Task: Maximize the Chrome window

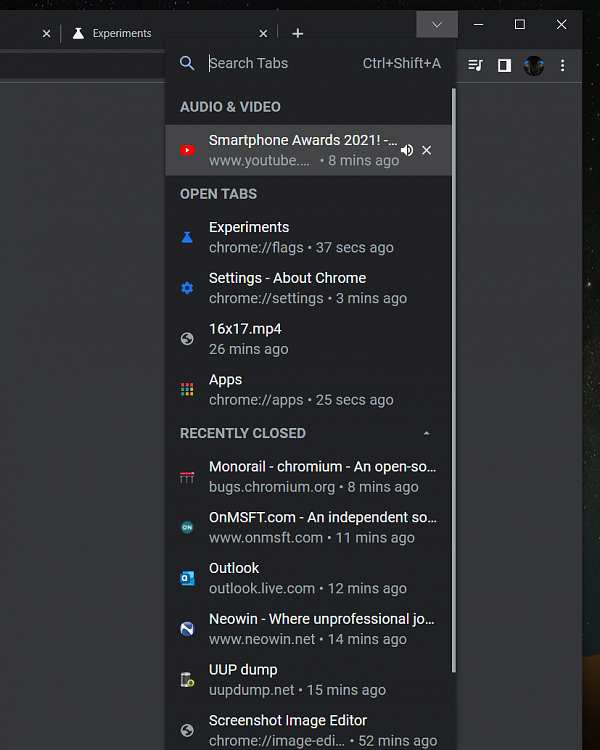Action: click(x=520, y=24)
